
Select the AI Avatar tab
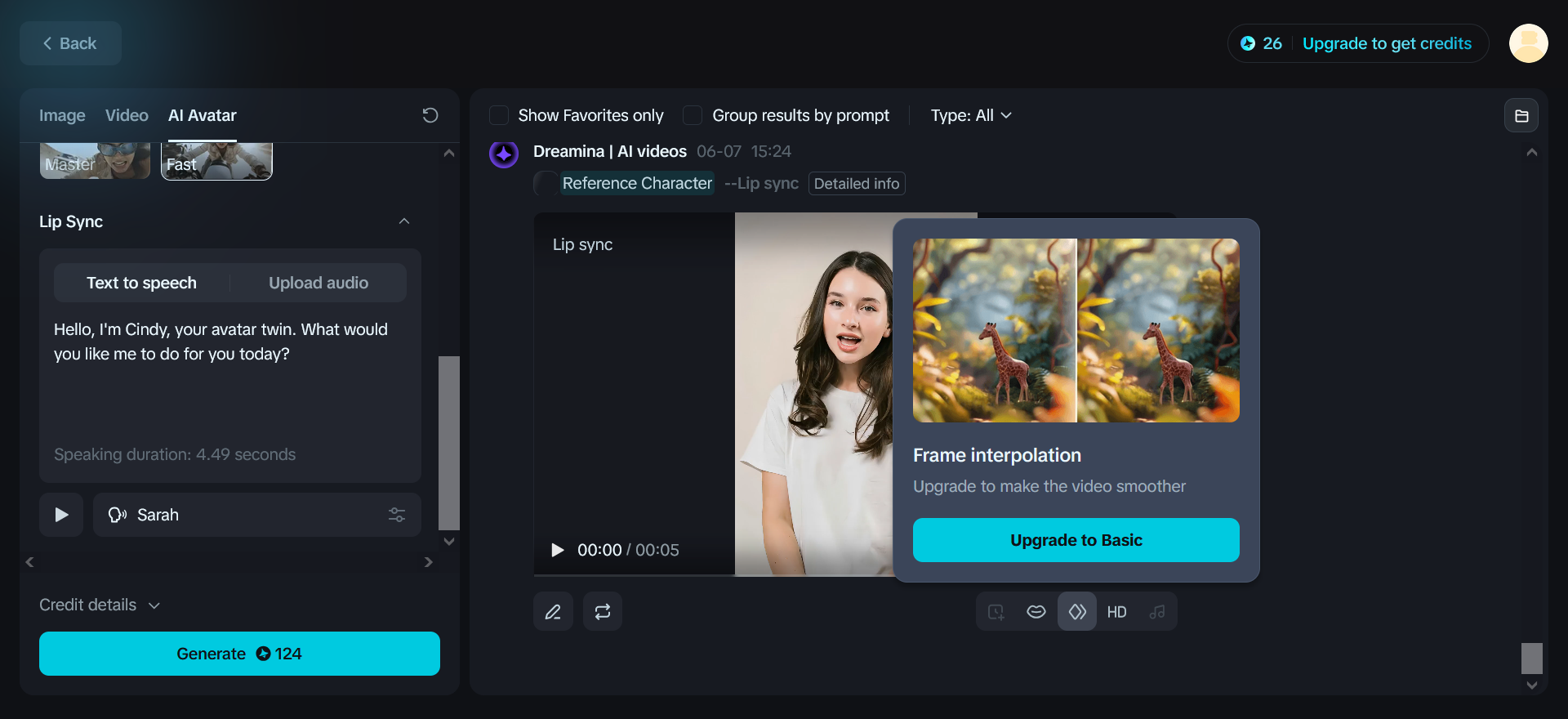[203, 115]
